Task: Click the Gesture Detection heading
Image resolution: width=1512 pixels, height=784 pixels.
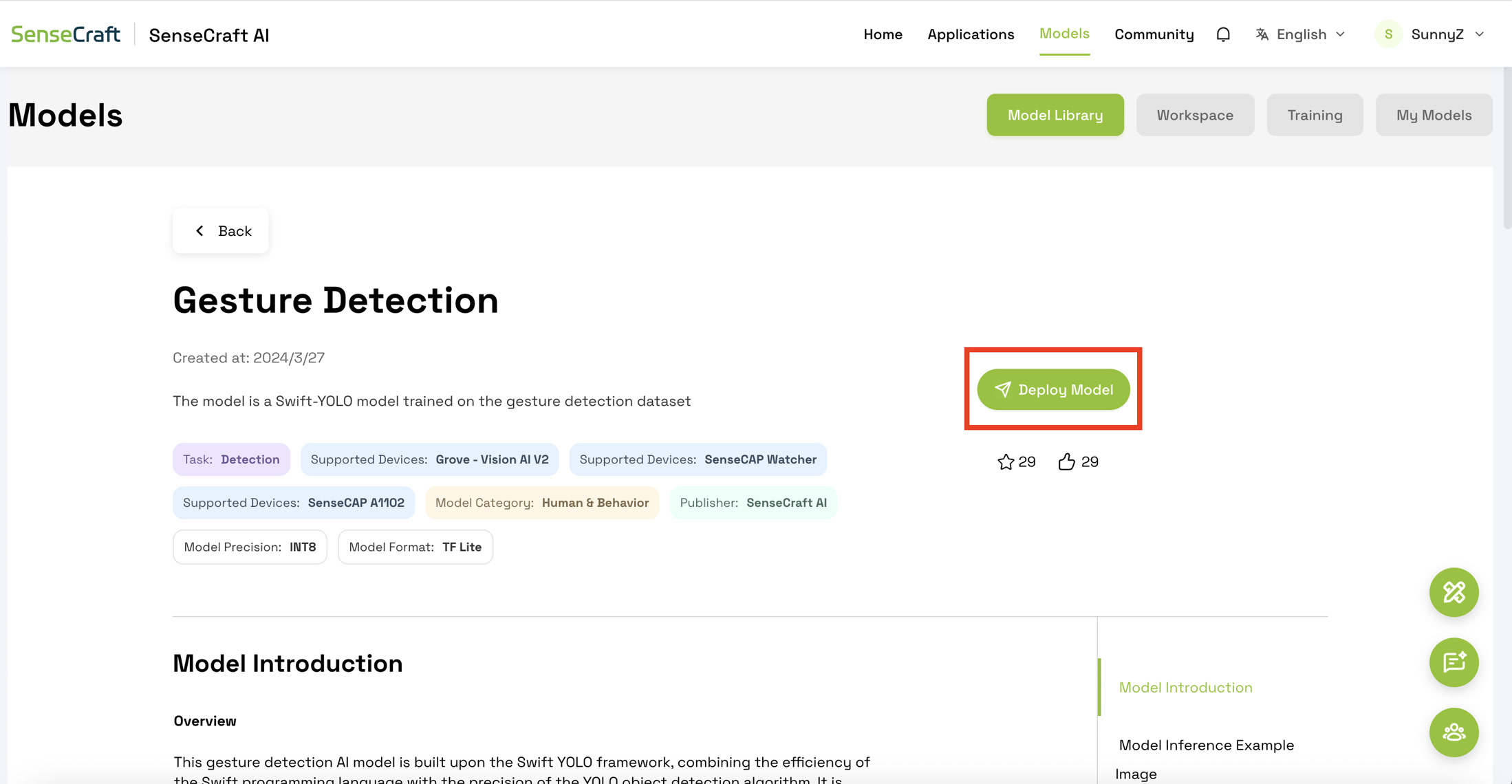Action: pyautogui.click(x=336, y=300)
